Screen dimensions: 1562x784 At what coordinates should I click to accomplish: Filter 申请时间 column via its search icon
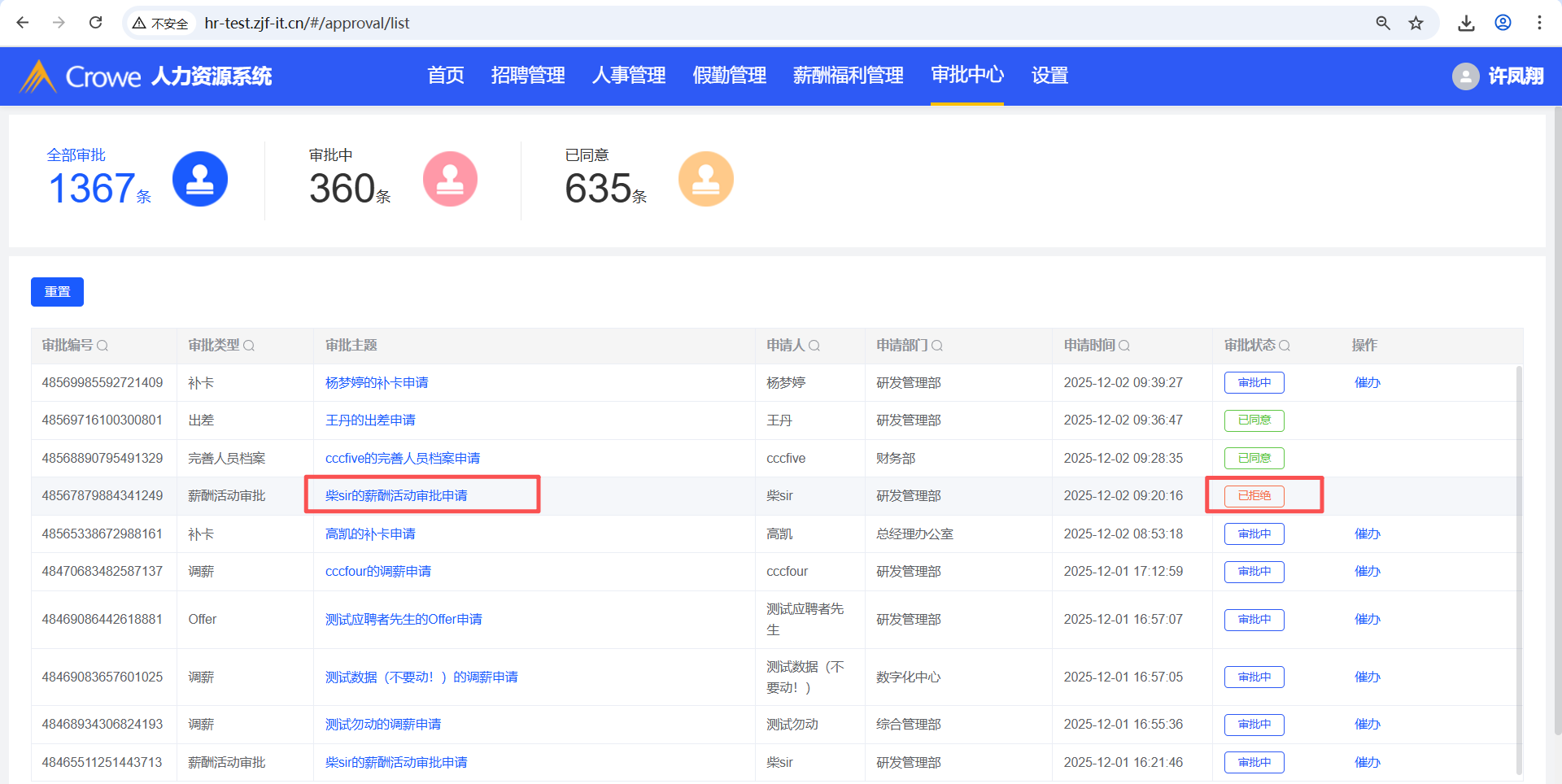tap(1124, 346)
